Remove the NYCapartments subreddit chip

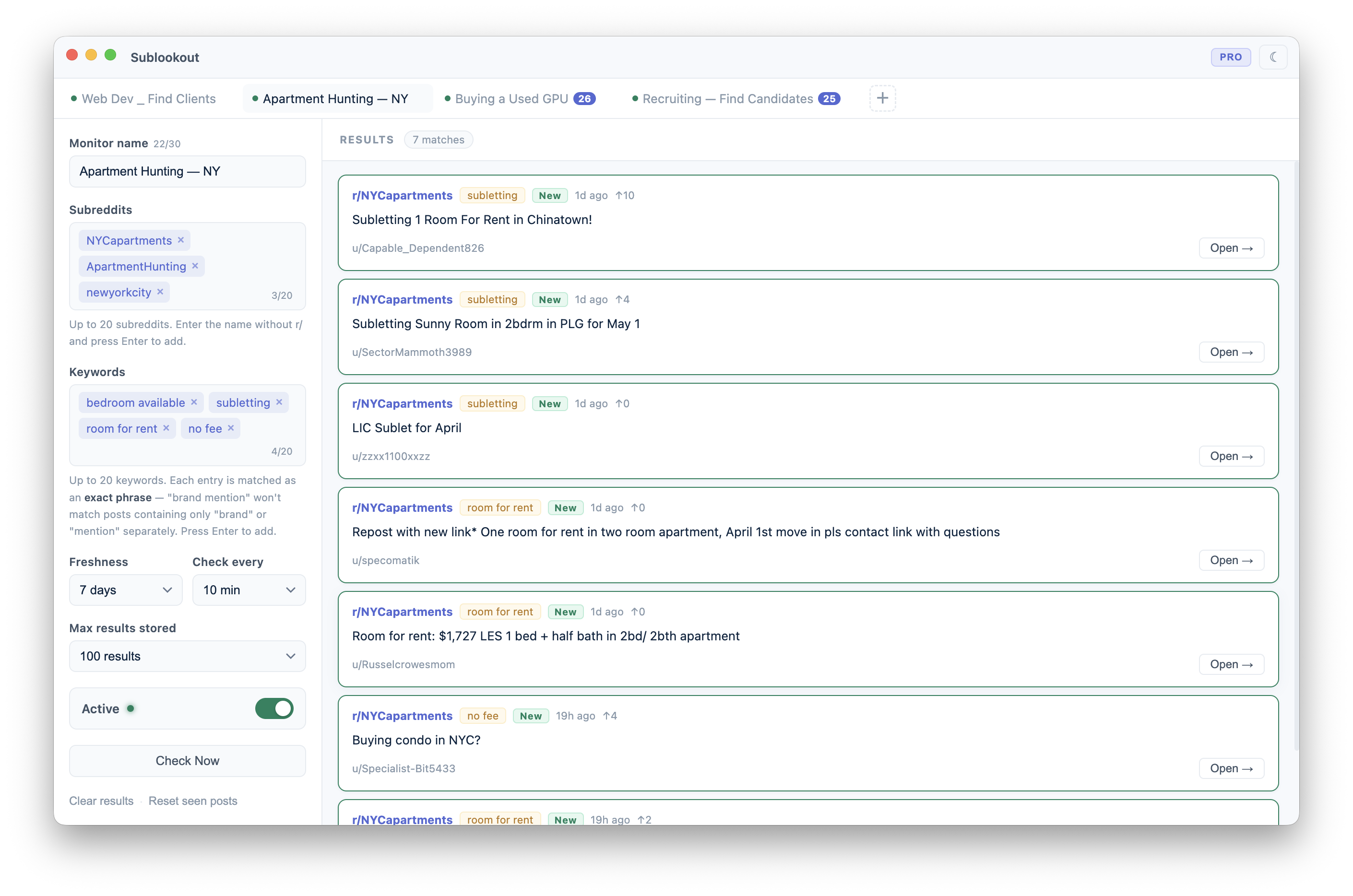click(181, 240)
